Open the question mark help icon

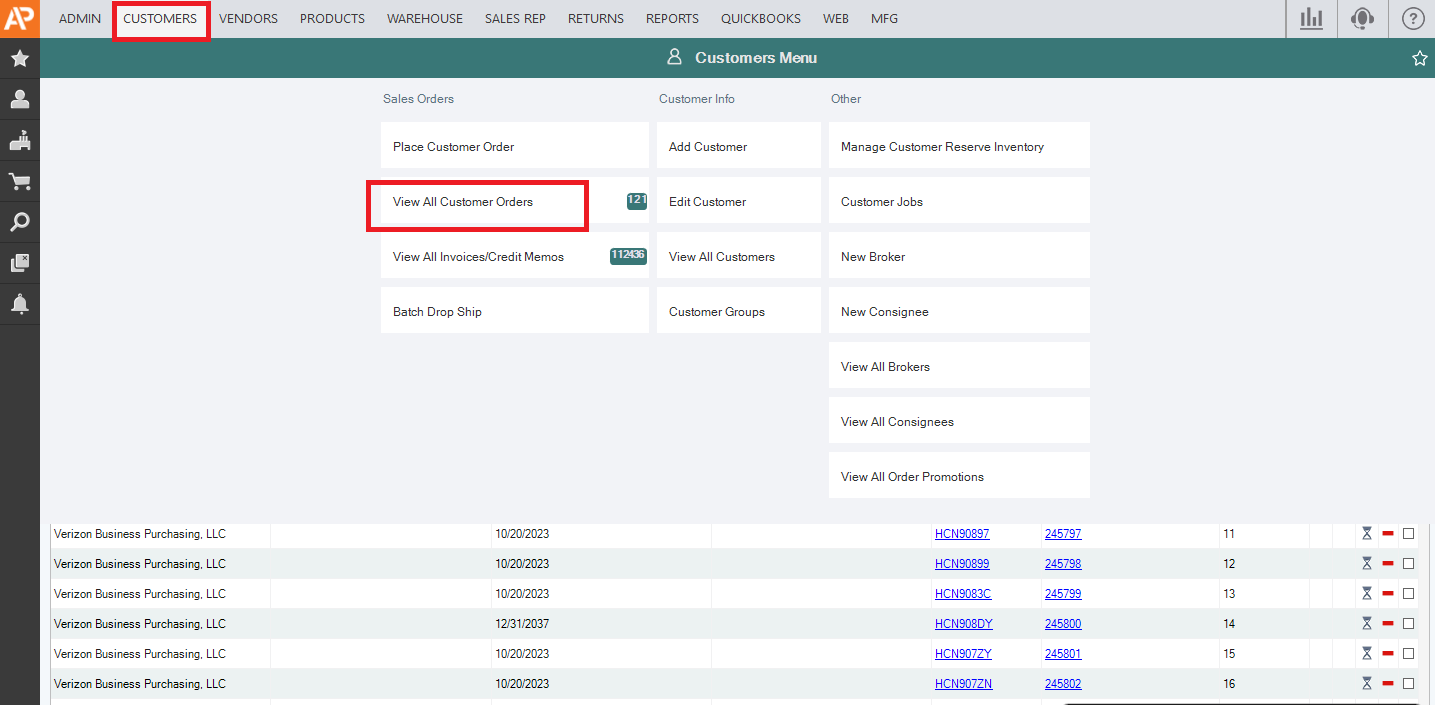click(1413, 19)
